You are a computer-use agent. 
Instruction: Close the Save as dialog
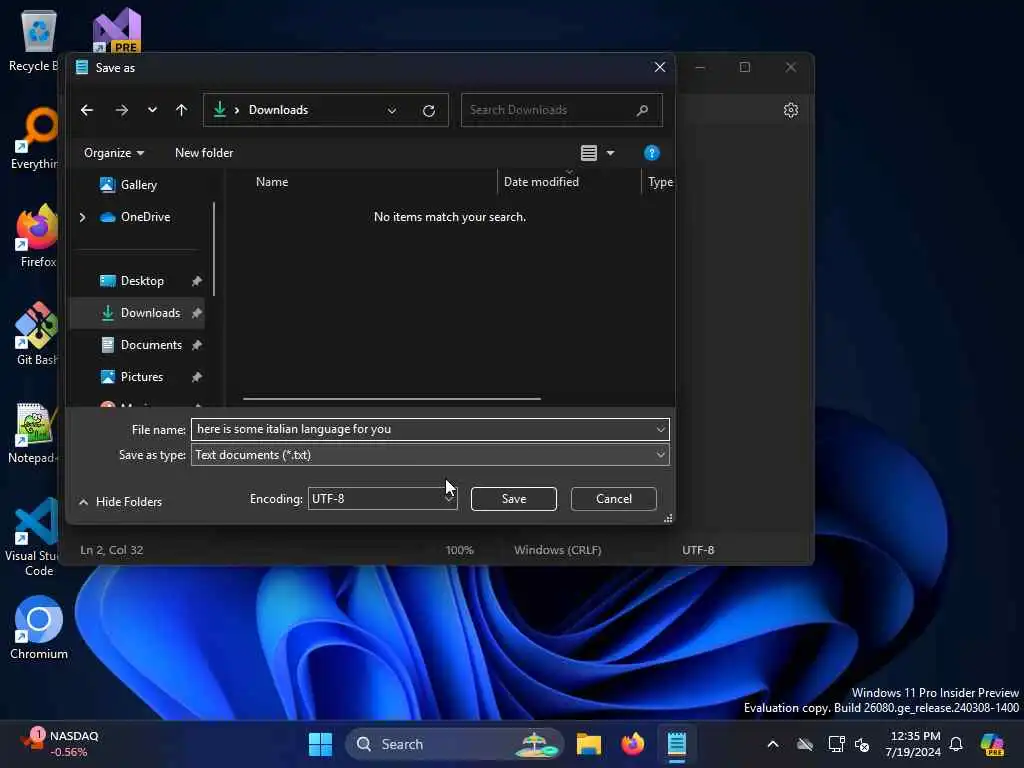pyautogui.click(x=660, y=67)
